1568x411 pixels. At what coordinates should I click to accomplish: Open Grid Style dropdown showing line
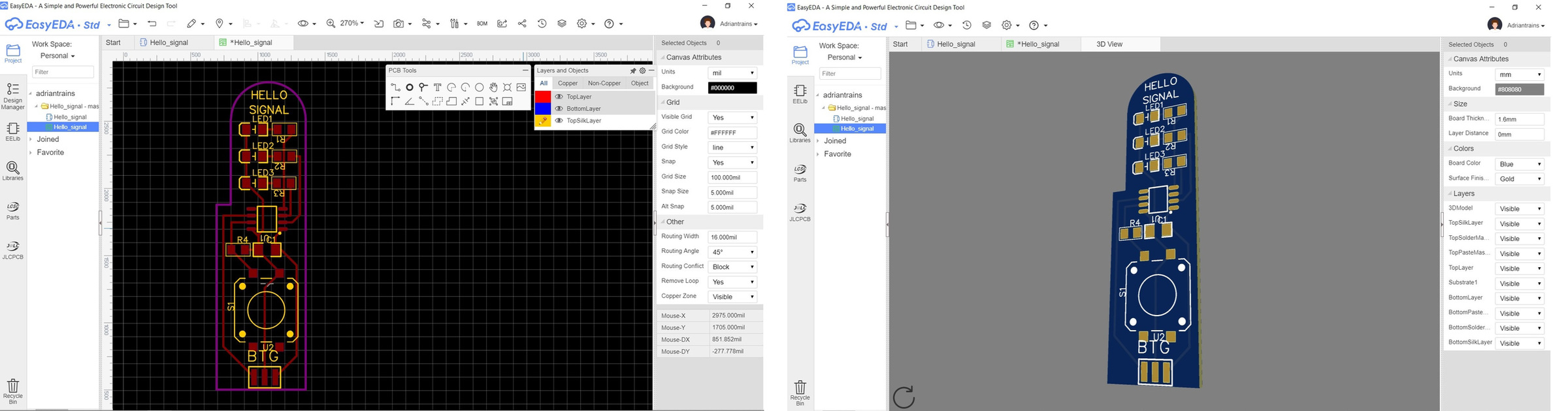[x=732, y=148]
